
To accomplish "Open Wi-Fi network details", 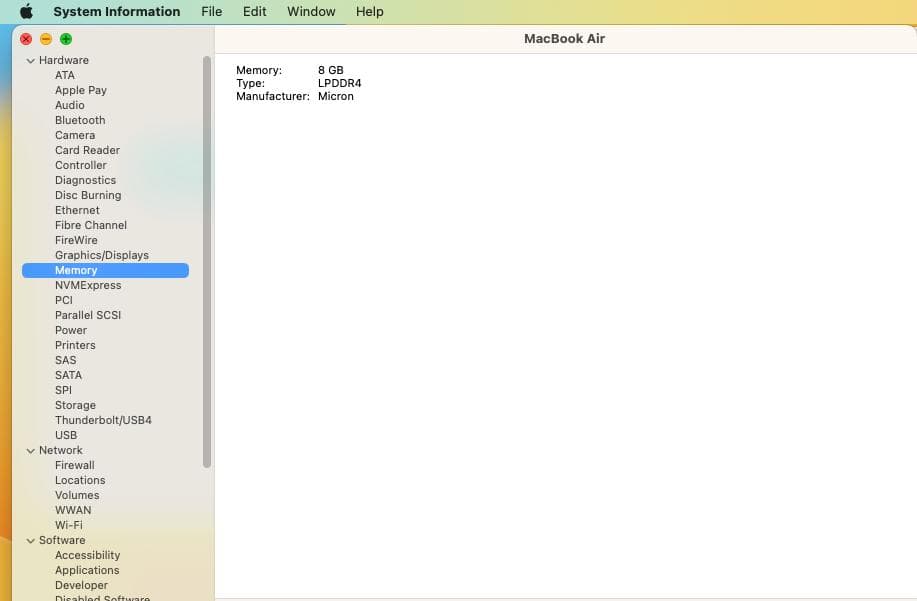I will [x=68, y=525].
